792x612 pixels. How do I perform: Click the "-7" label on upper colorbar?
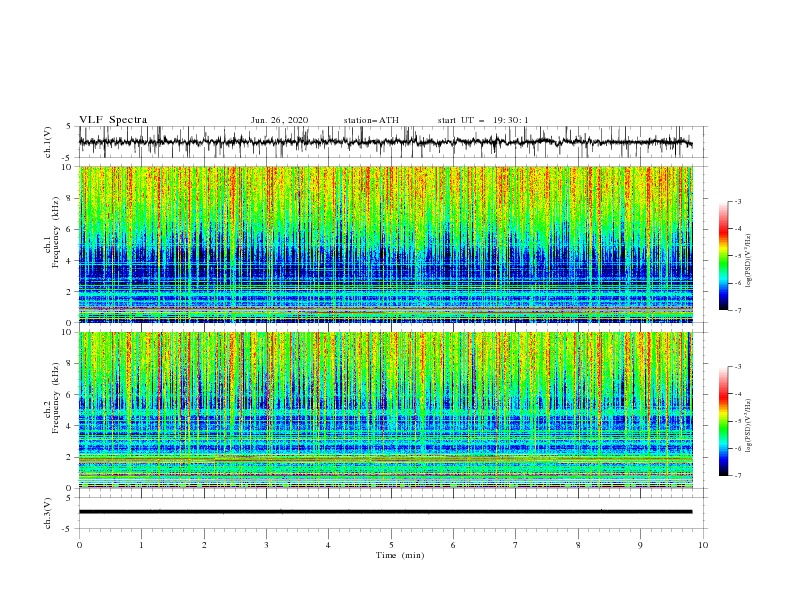coord(737,310)
